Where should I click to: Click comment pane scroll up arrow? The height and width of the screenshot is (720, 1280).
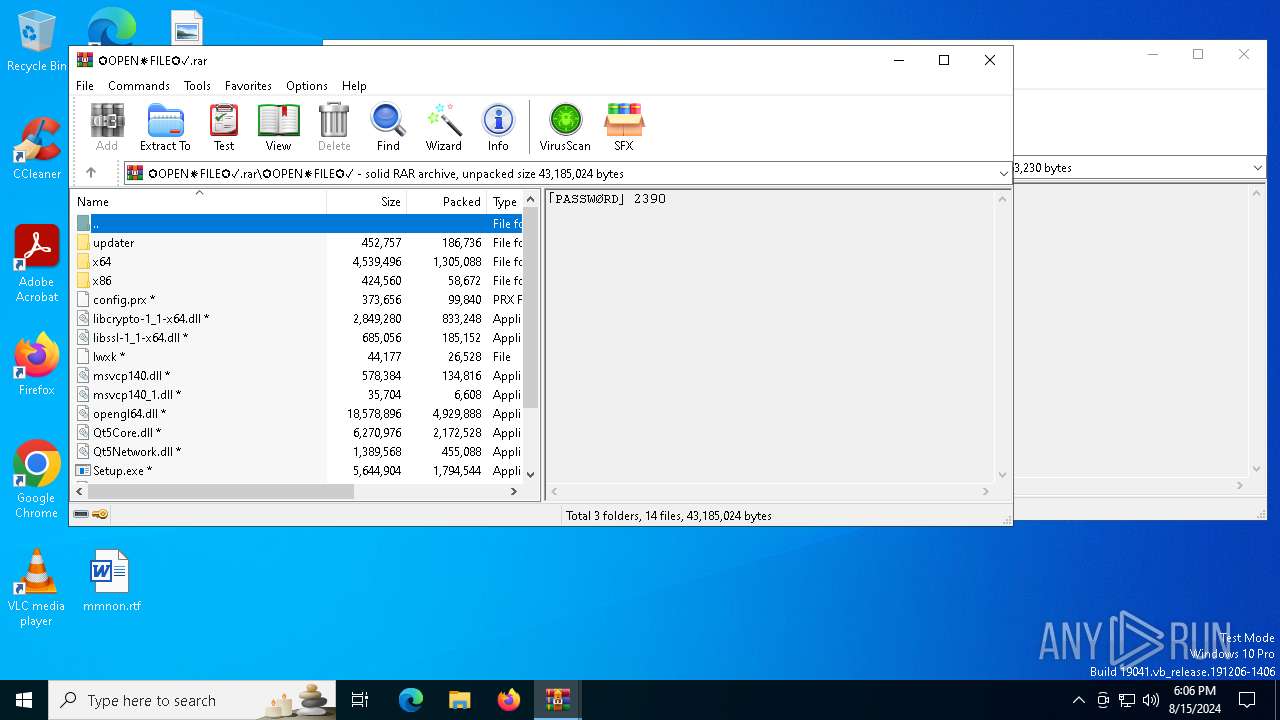pyautogui.click(x=1002, y=200)
